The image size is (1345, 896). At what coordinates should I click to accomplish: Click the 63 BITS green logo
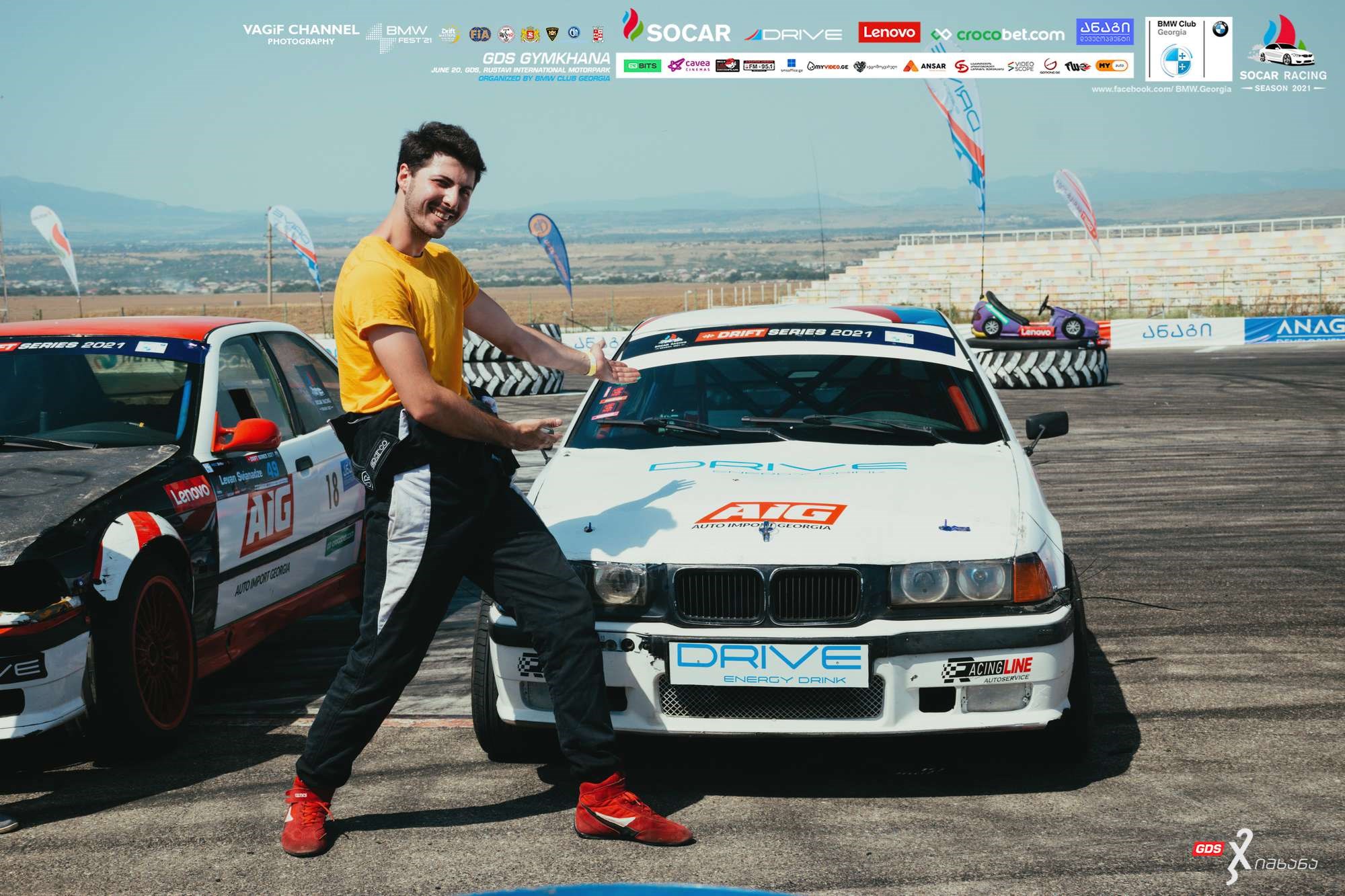click(641, 66)
